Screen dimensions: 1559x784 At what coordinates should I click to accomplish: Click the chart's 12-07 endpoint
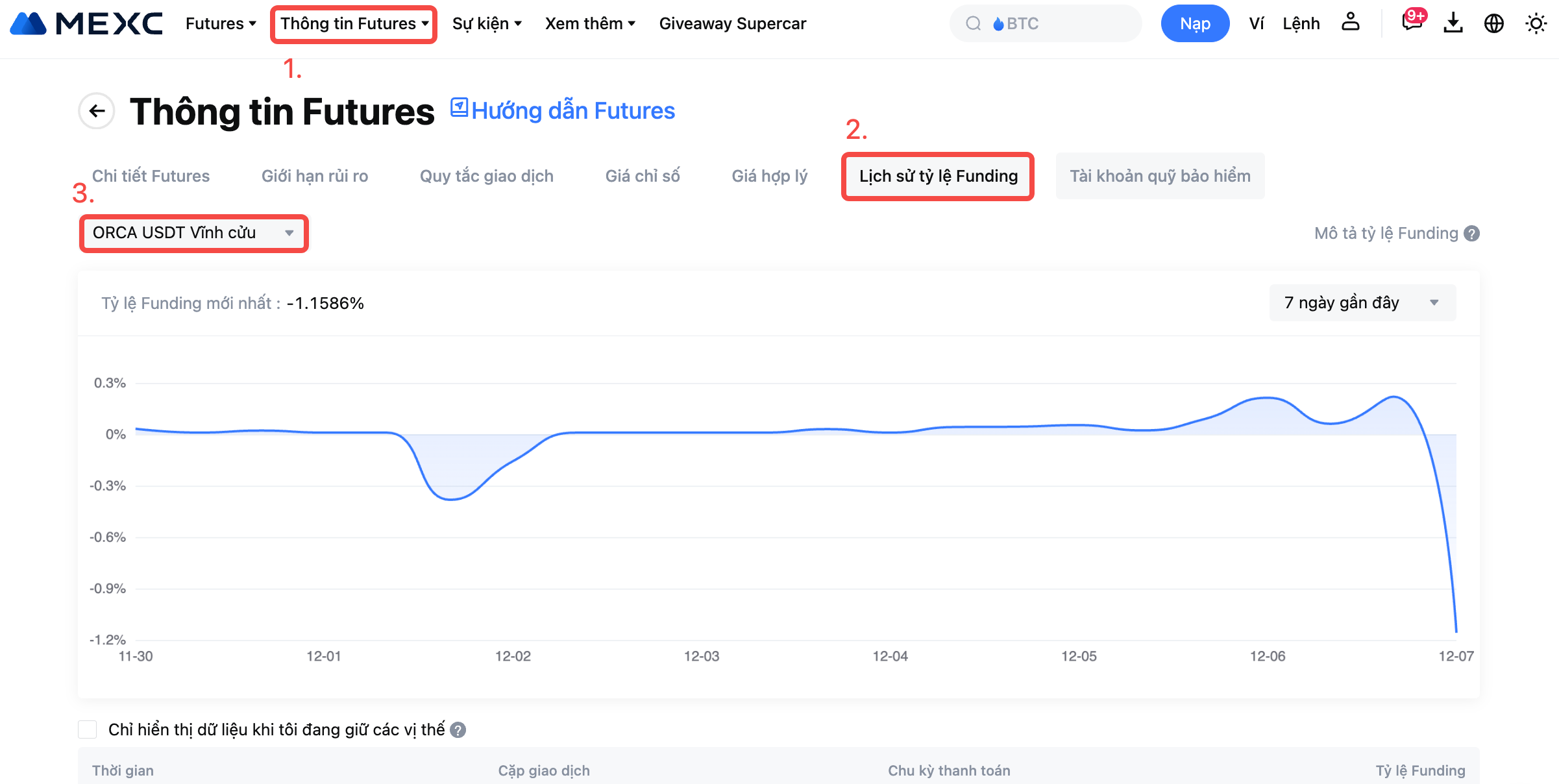[x=1456, y=631]
